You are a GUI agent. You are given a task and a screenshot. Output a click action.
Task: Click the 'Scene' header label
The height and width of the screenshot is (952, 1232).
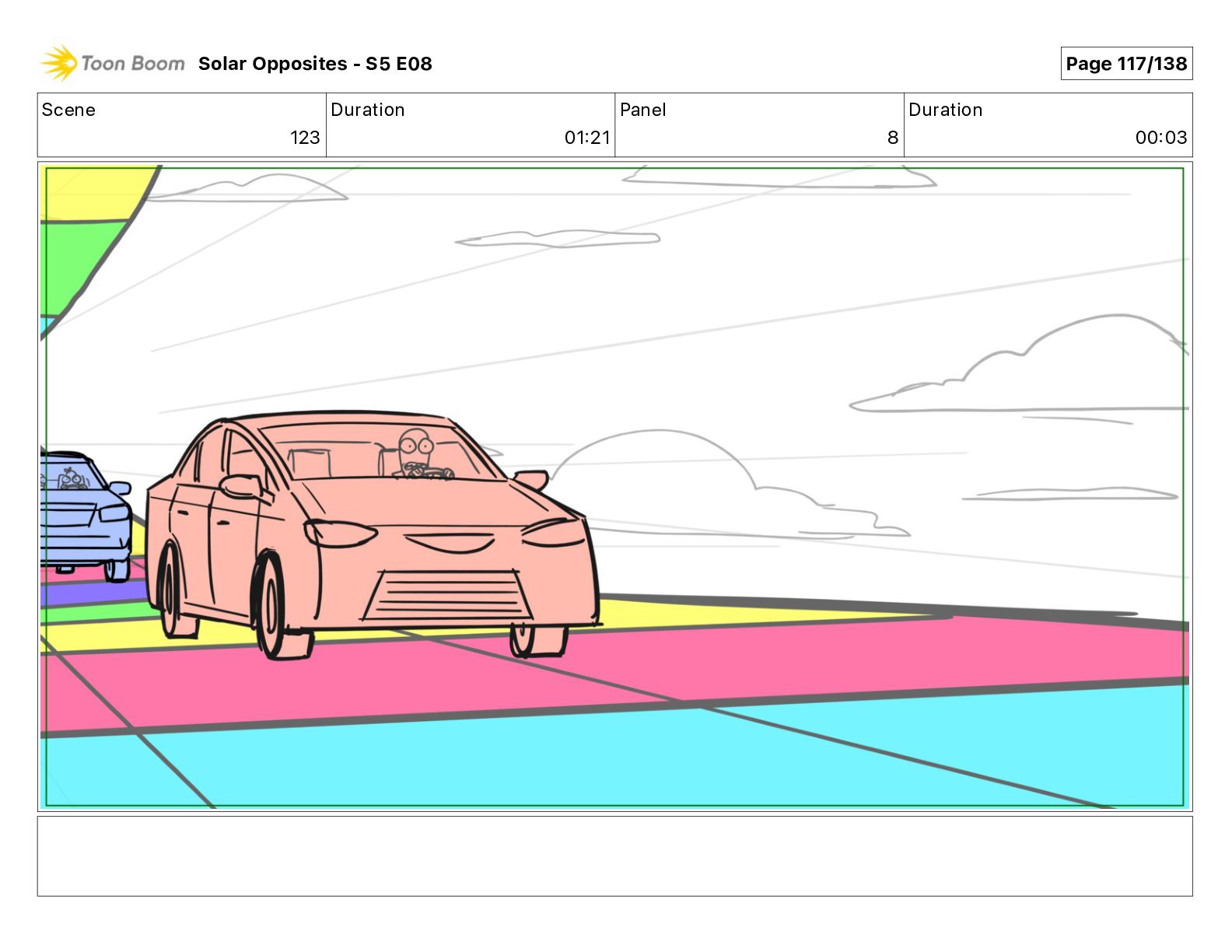[68, 110]
